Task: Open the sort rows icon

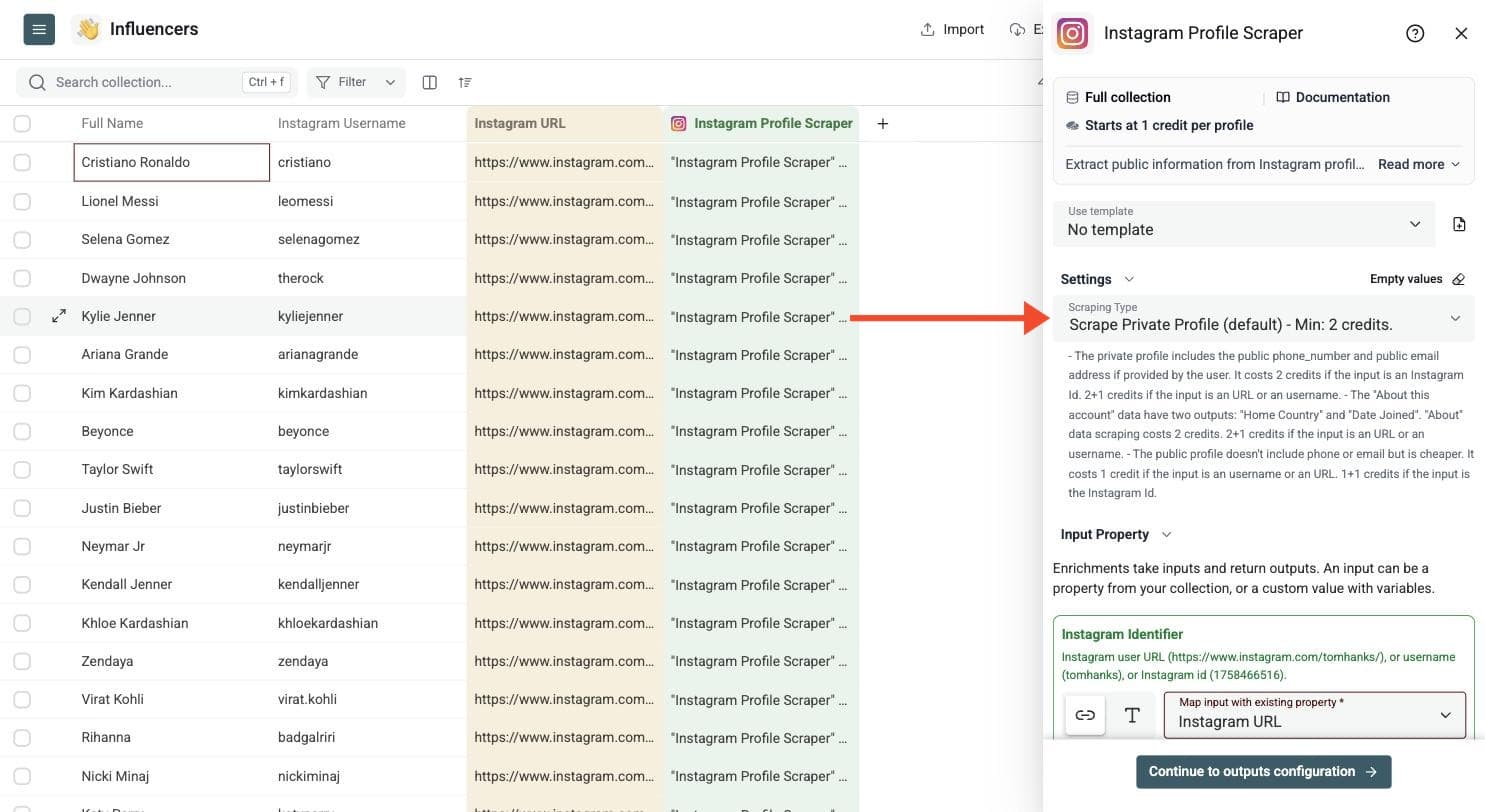Action: tap(465, 82)
